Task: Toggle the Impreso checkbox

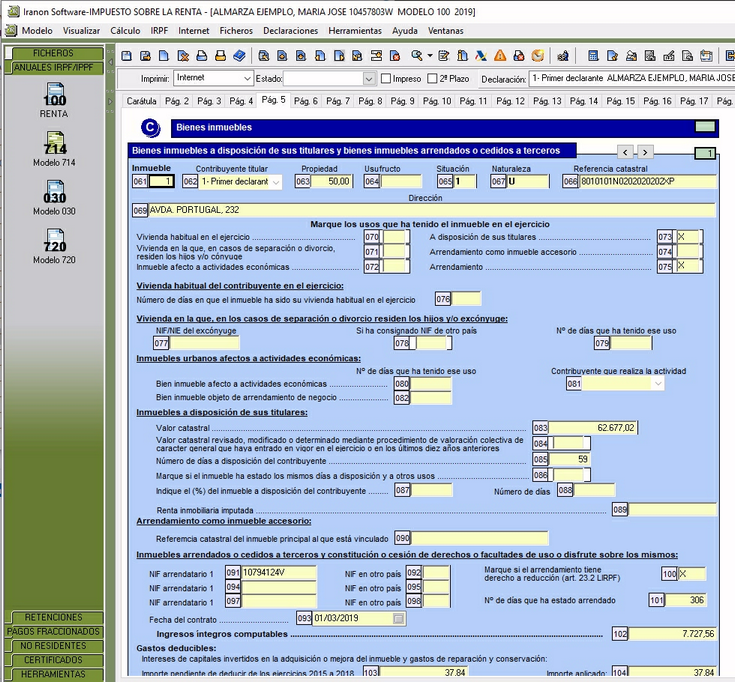Action: tap(386, 78)
